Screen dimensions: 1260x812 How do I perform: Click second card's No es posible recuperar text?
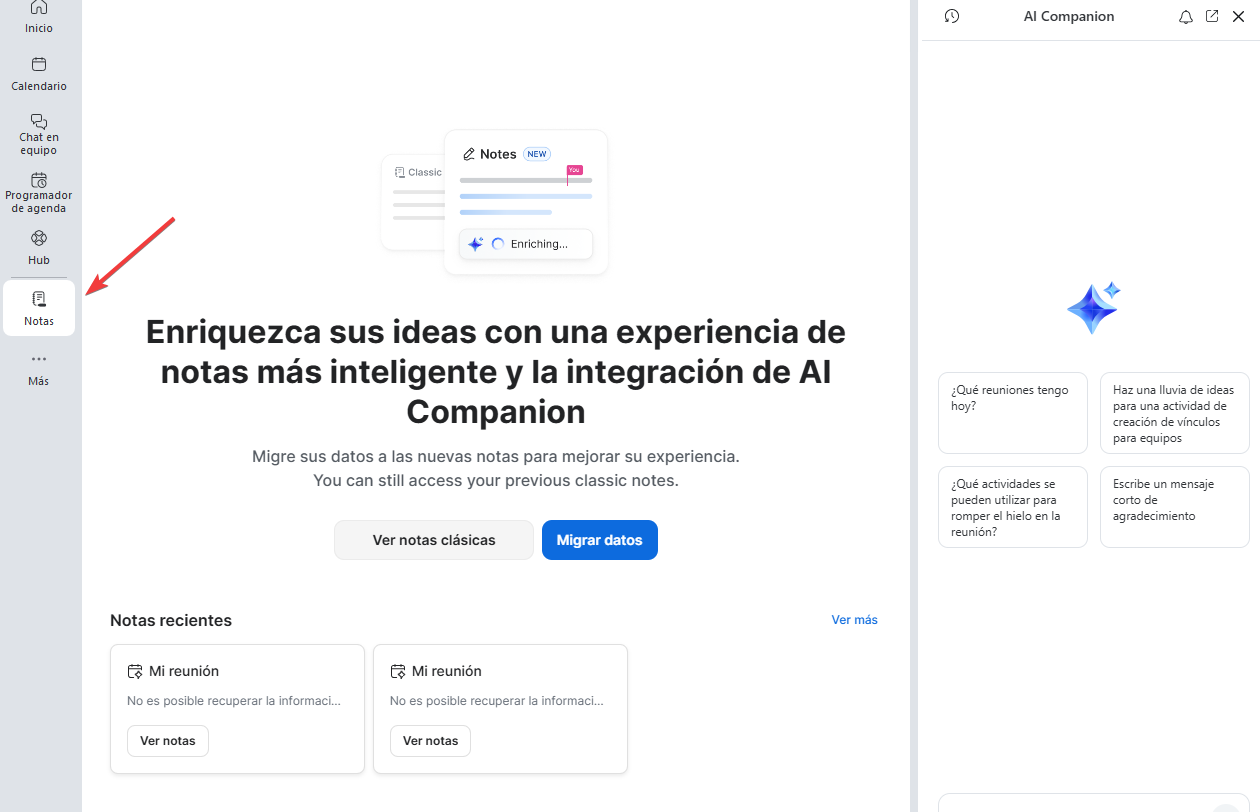click(x=497, y=701)
